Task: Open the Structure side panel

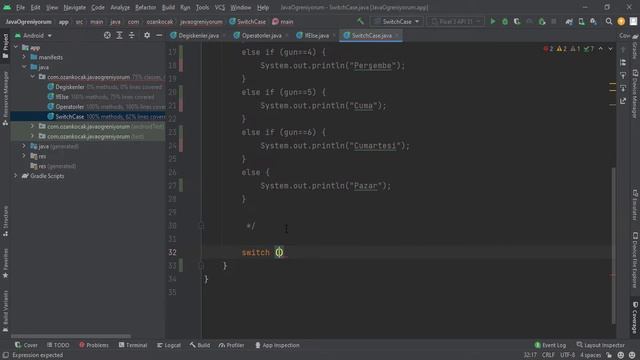Action: point(5,221)
